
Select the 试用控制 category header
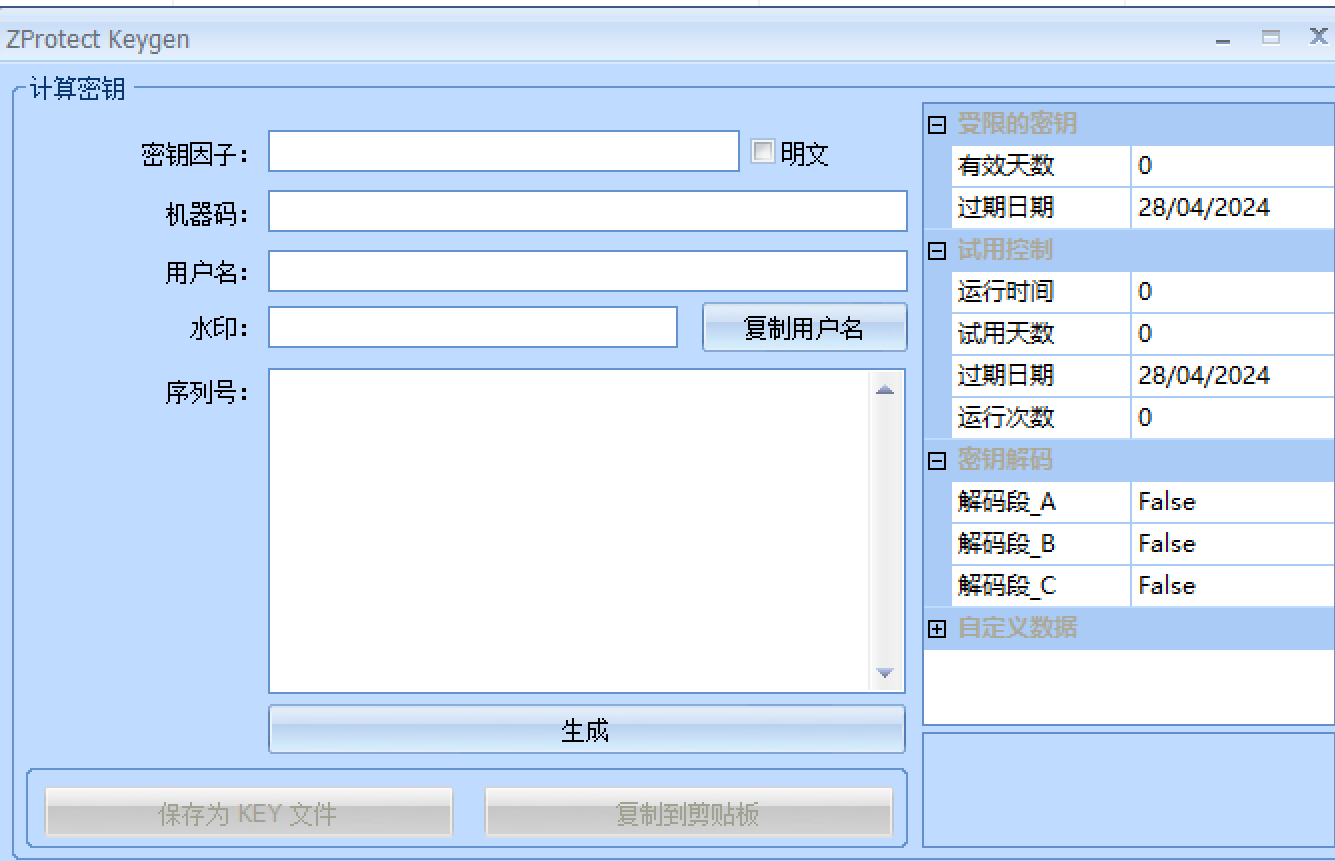1005,250
